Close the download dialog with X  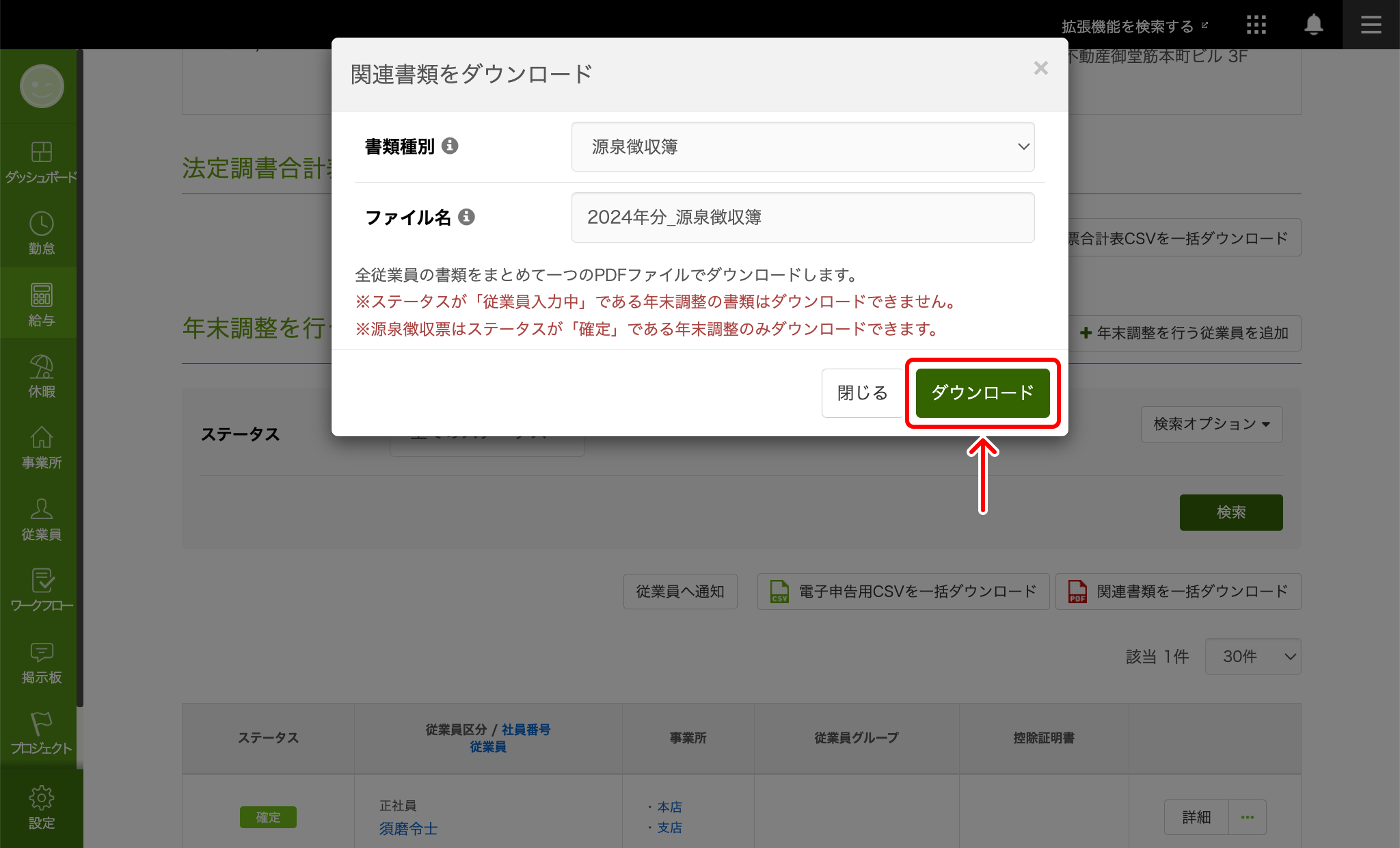(1040, 68)
